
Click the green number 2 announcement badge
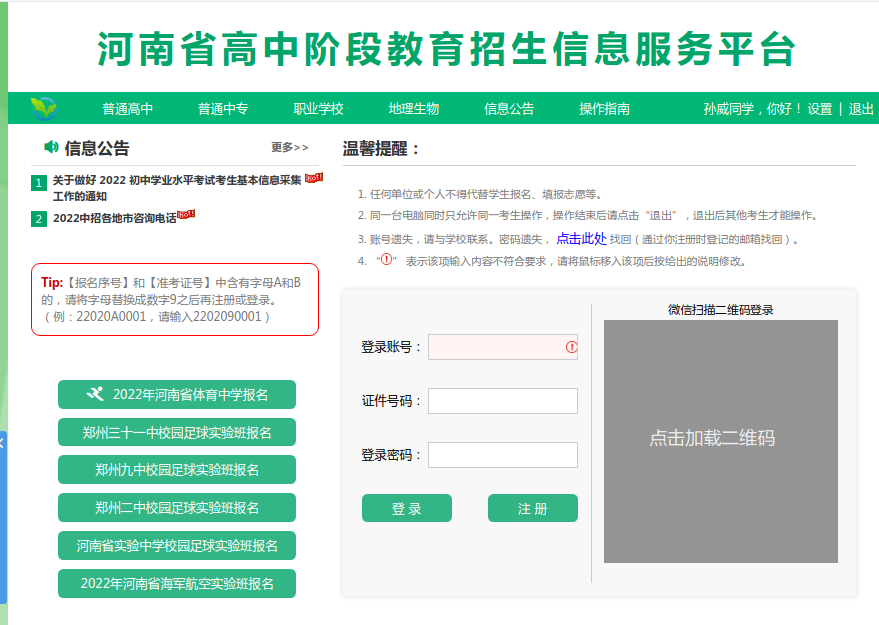click(39, 218)
